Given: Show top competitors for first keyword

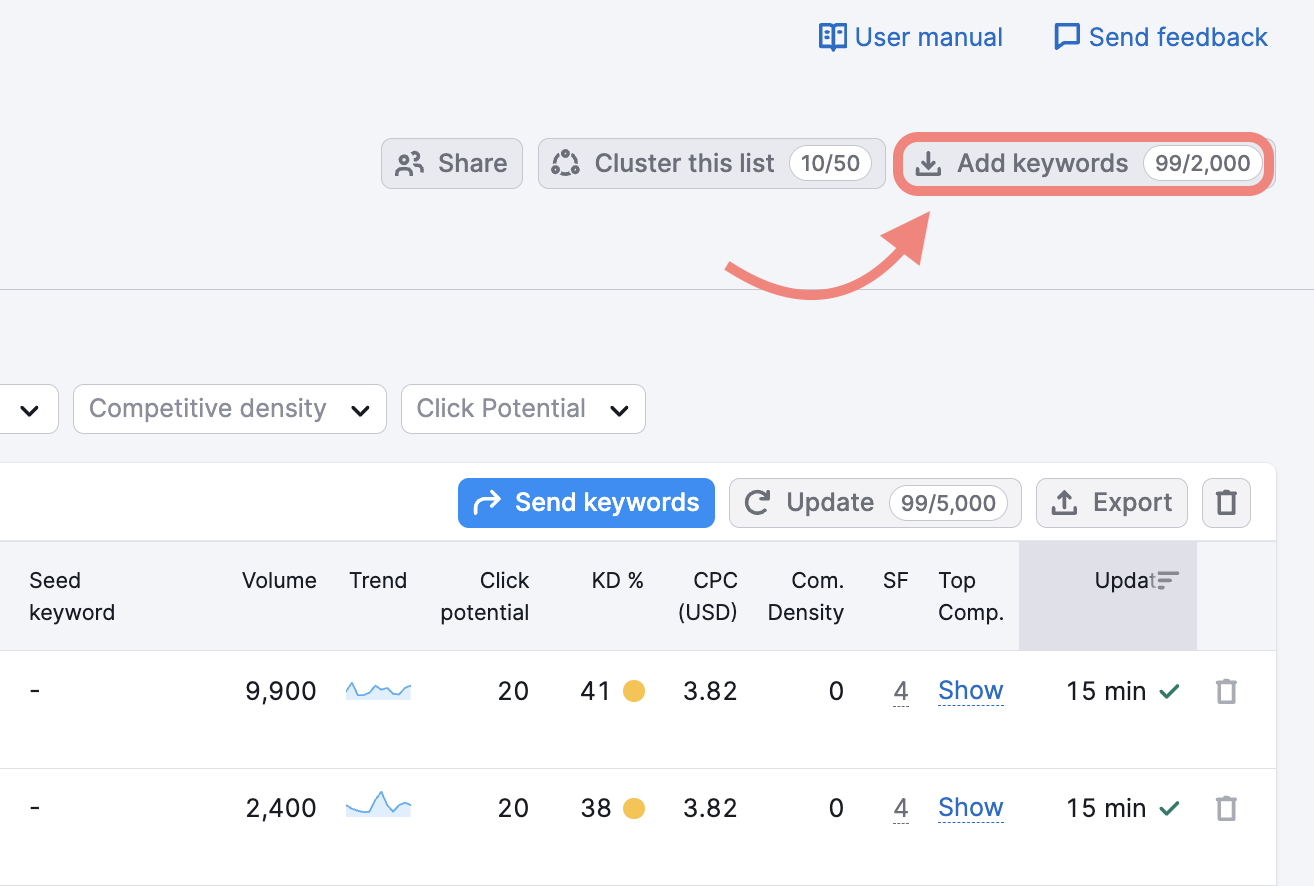Looking at the screenshot, I should click(970, 691).
